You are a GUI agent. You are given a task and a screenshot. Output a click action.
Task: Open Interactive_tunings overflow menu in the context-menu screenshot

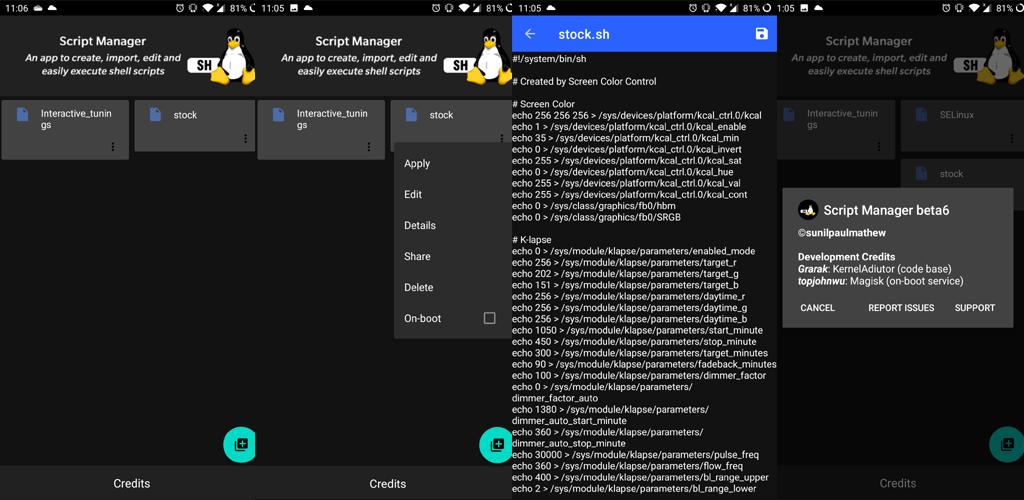point(369,147)
